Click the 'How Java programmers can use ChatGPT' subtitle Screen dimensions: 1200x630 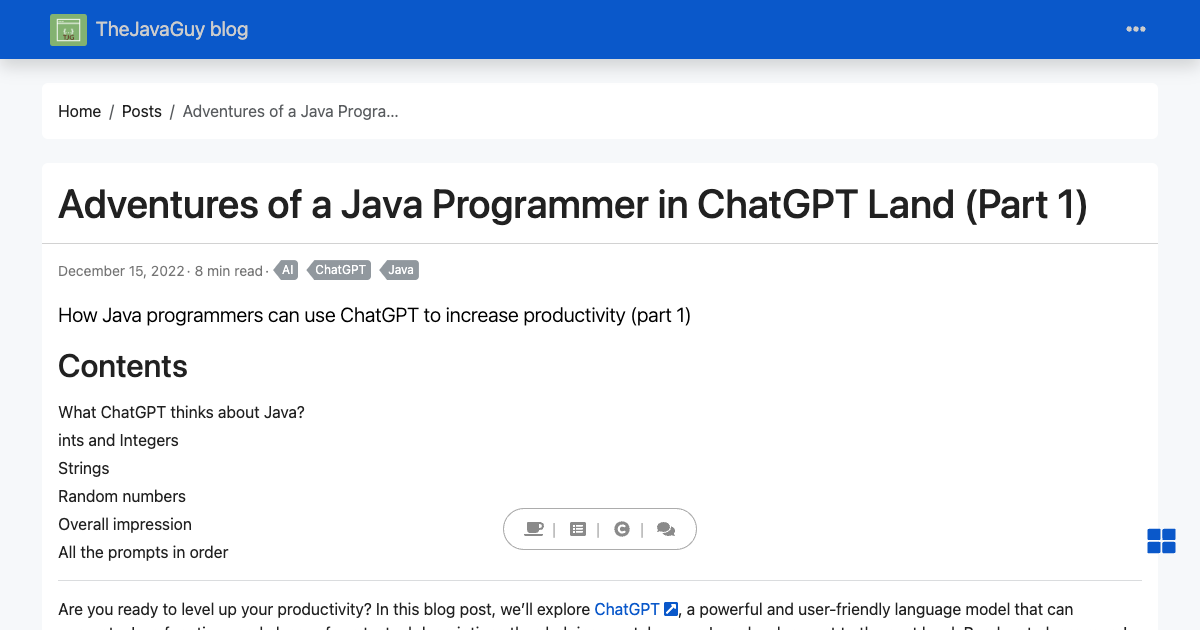click(x=375, y=315)
